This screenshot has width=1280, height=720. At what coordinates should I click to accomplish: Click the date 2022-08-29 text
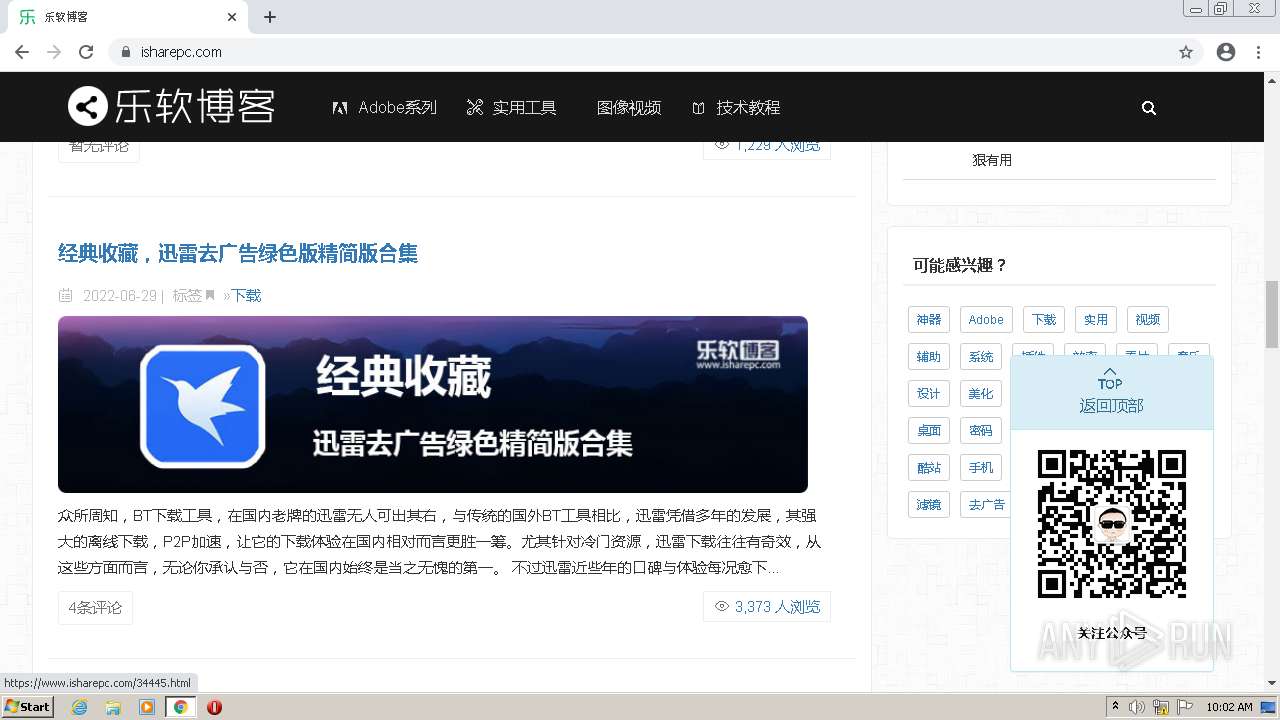(120, 295)
